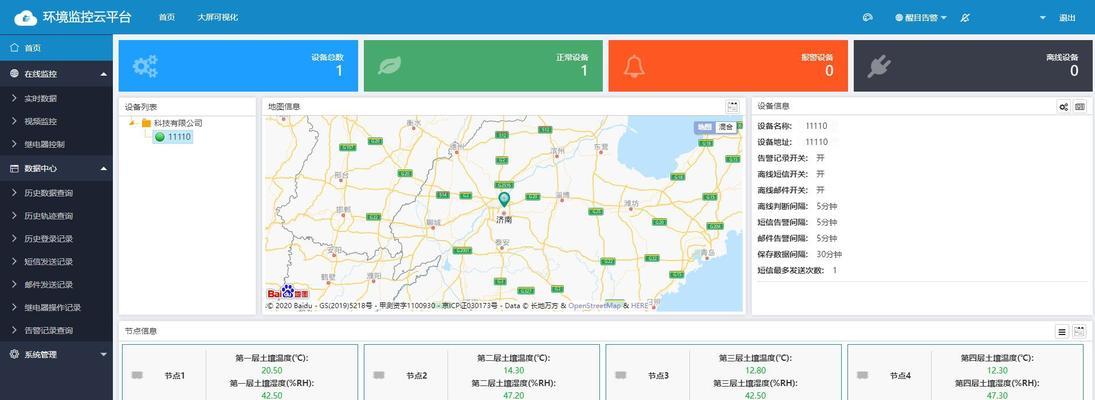
Task: Click the list view icon in 节点信息
Action: (x=1062, y=332)
